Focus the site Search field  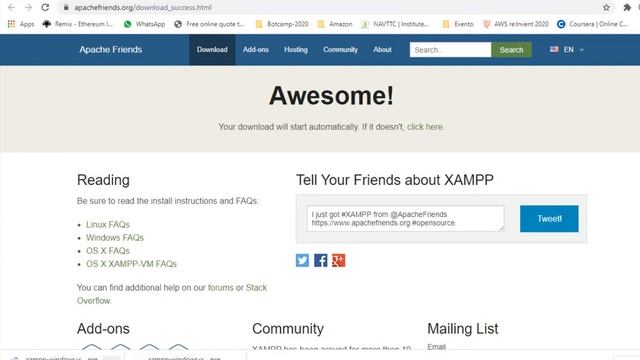pyautogui.click(x=450, y=50)
